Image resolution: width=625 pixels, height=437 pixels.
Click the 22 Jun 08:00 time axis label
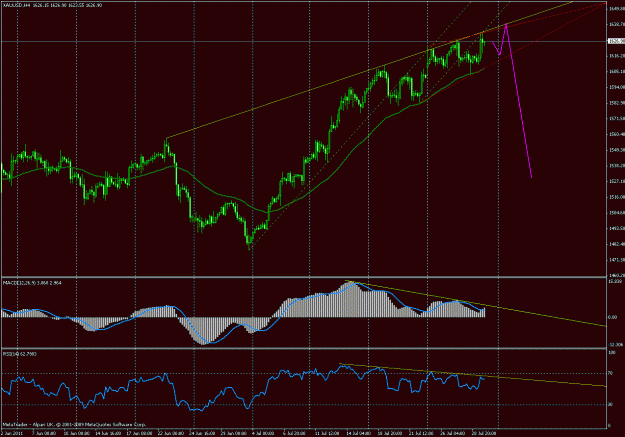(171, 433)
